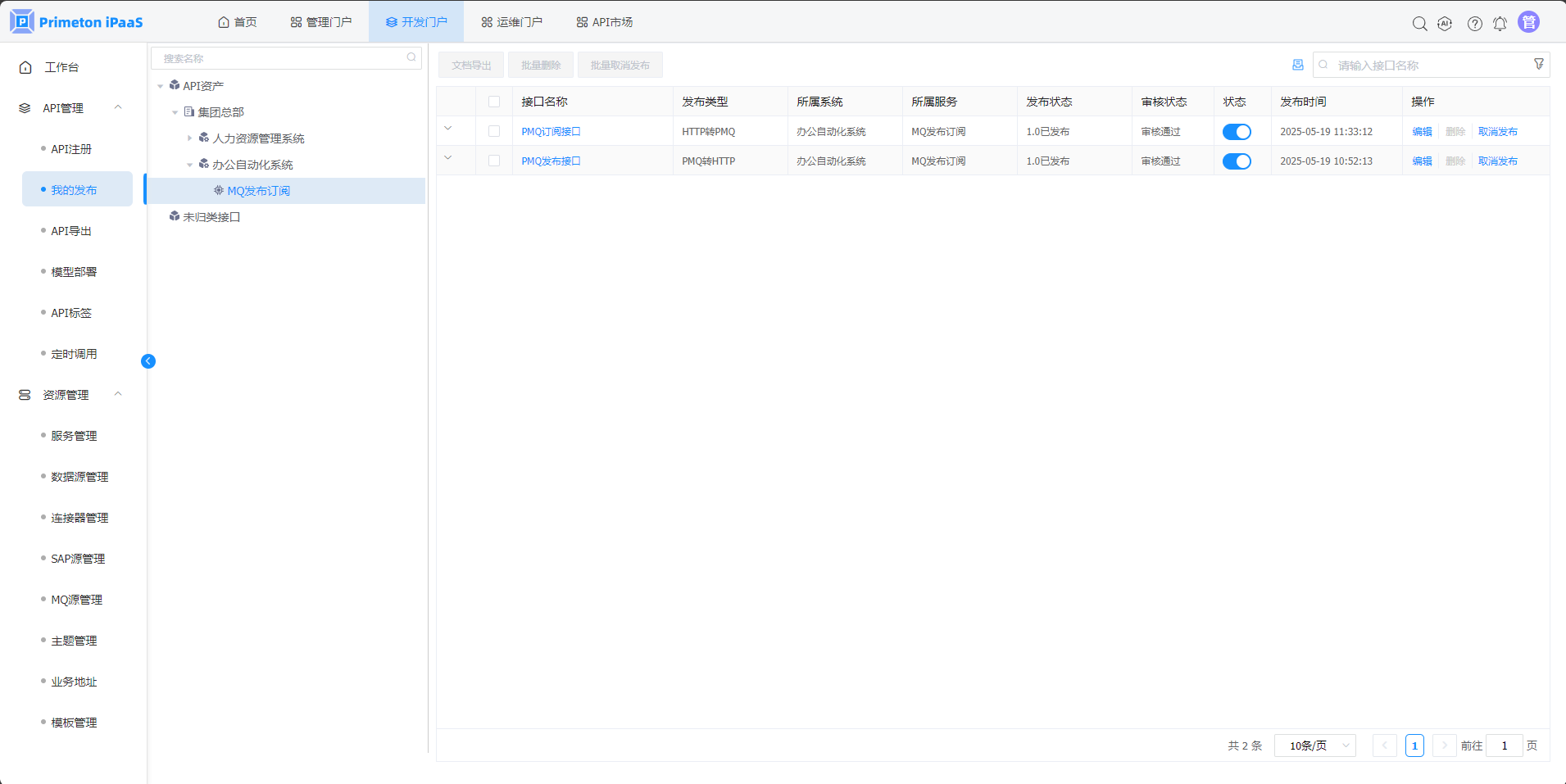Click 取消发布 for PMQ发布接口
Image resolution: width=1566 pixels, height=784 pixels.
coord(1497,161)
